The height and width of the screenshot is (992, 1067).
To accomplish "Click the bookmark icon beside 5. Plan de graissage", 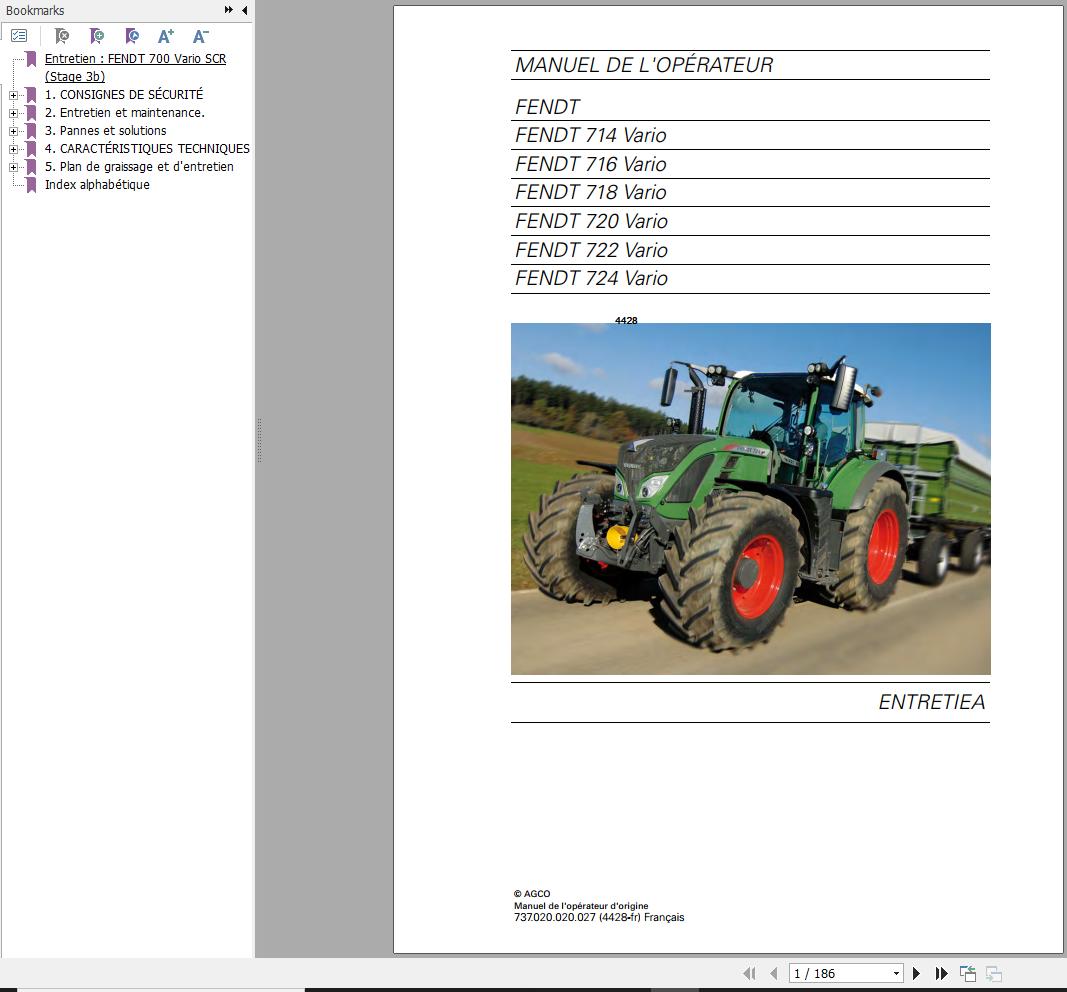I will [x=31, y=167].
